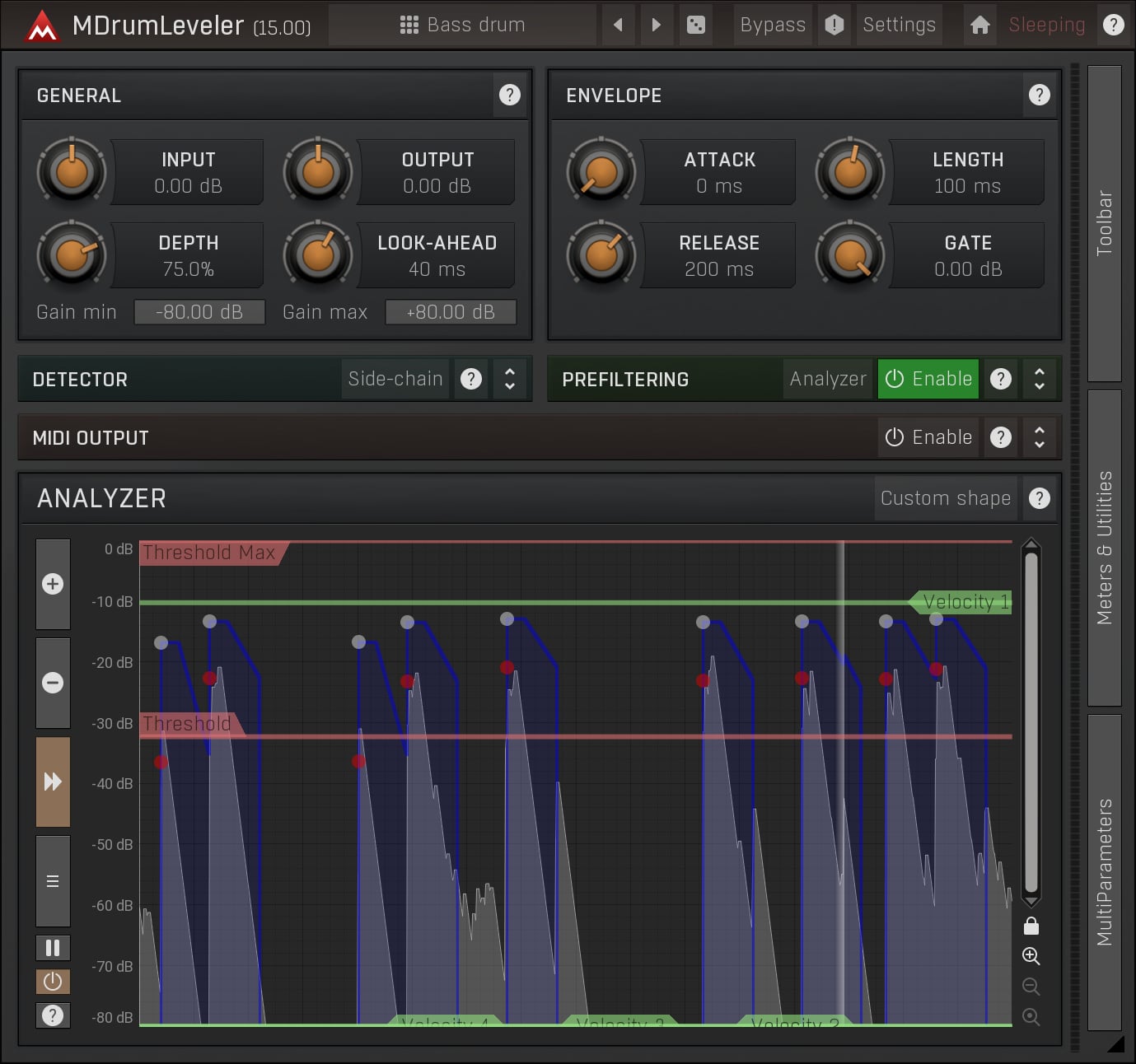This screenshot has width=1136, height=1064.
Task: Open the Meters & Utilities side tab
Action: click(1104, 548)
